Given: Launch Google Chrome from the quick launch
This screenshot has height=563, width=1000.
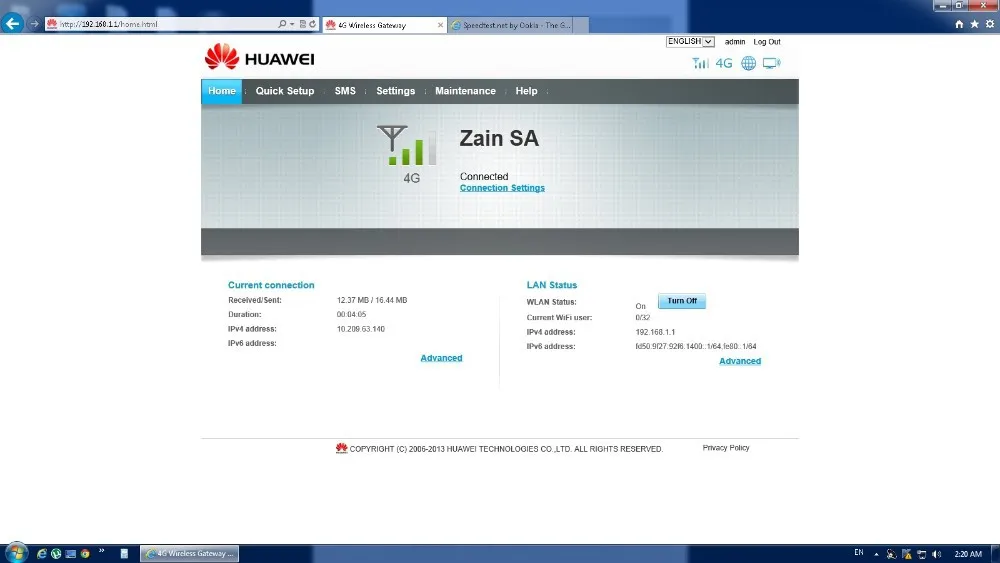Looking at the screenshot, I should [x=85, y=553].
